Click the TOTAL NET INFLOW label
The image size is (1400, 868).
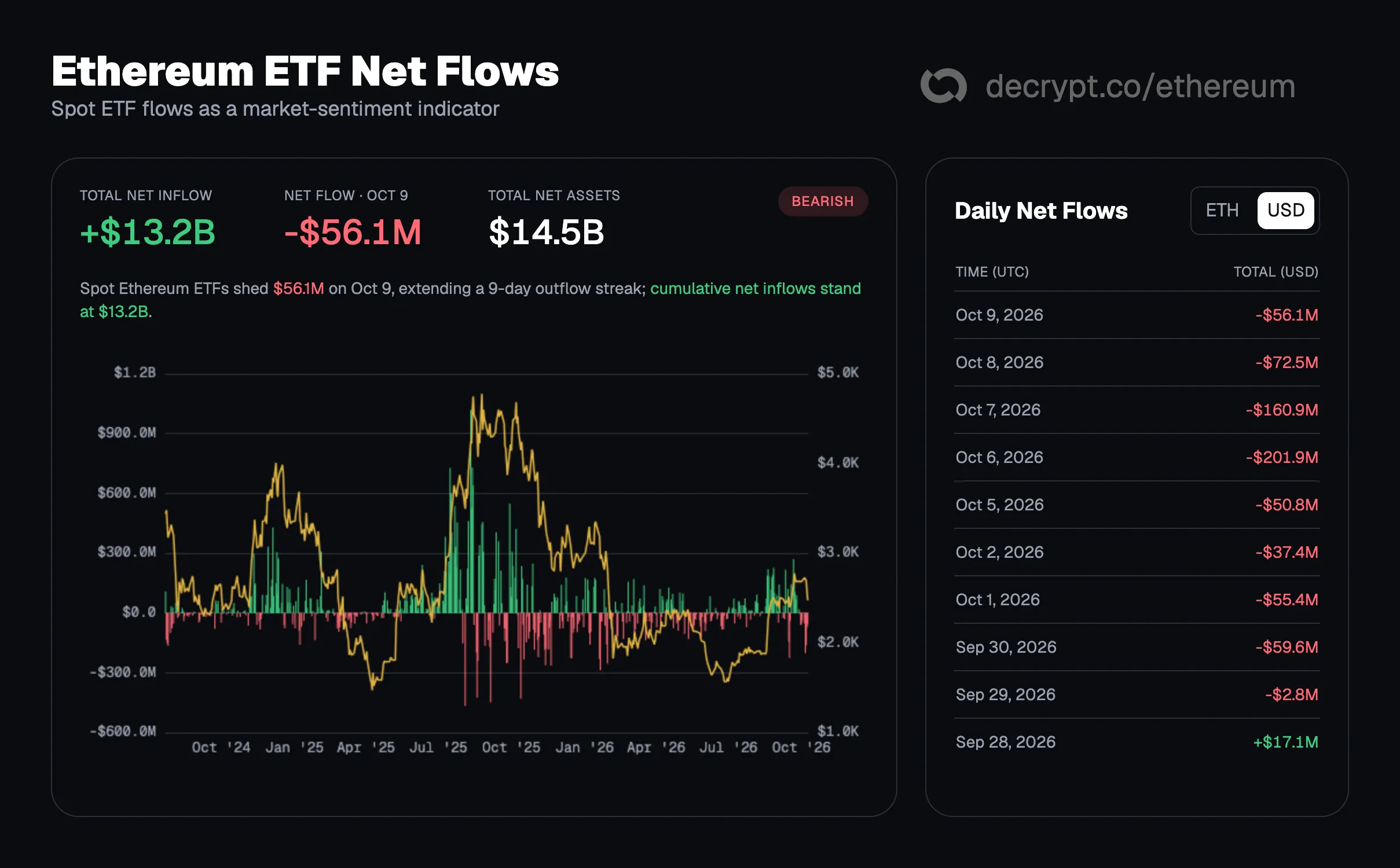(x=146, y=196)
